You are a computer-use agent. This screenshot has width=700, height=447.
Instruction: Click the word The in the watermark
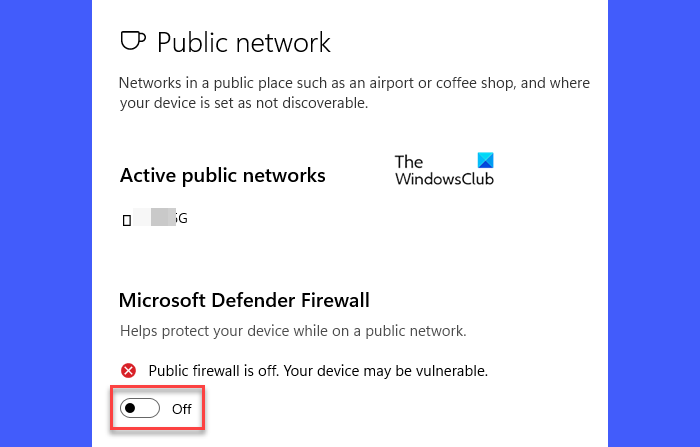pyautogui.click(x=408, y=161)
